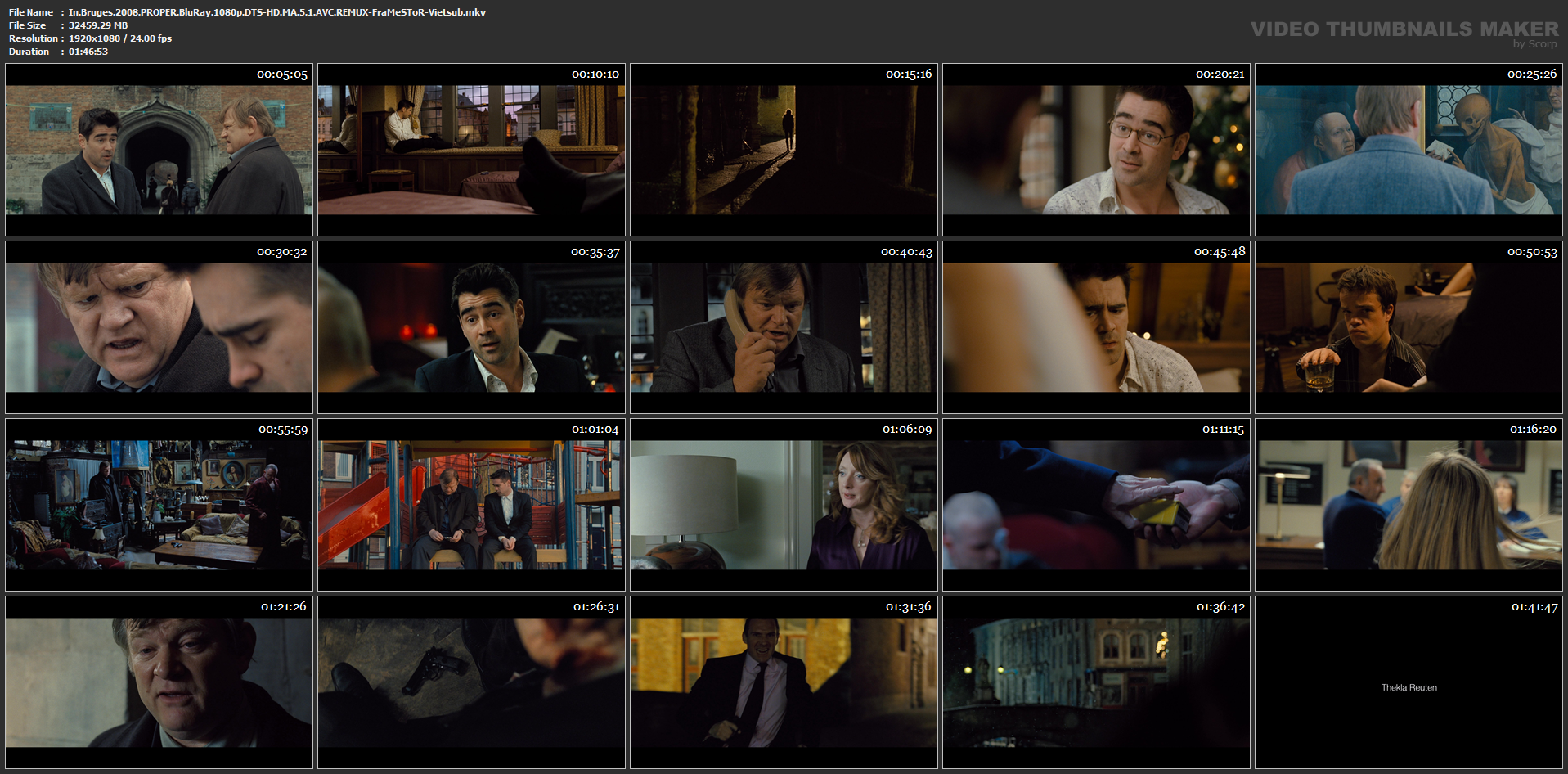The height and width of the screenshot is (774, 1568).
Task: Click the Duration label
Action: click(29, 52)
